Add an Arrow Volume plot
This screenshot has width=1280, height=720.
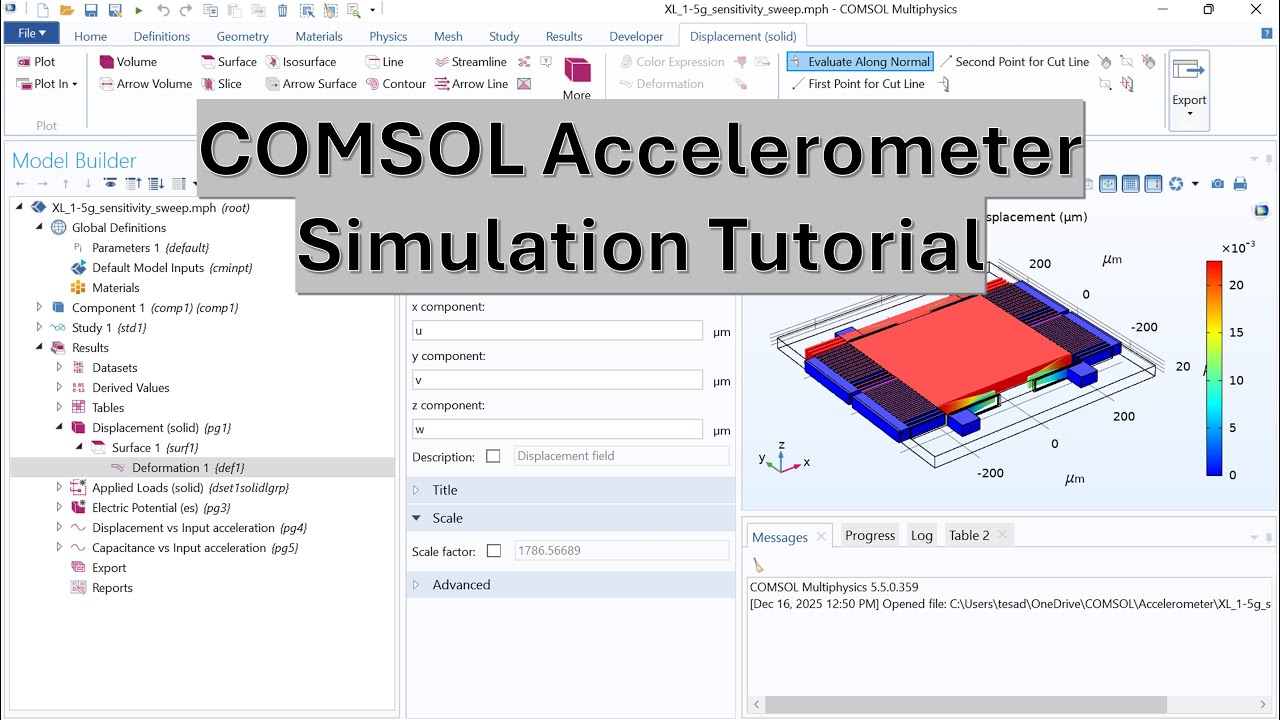click(x=145, y=84)
